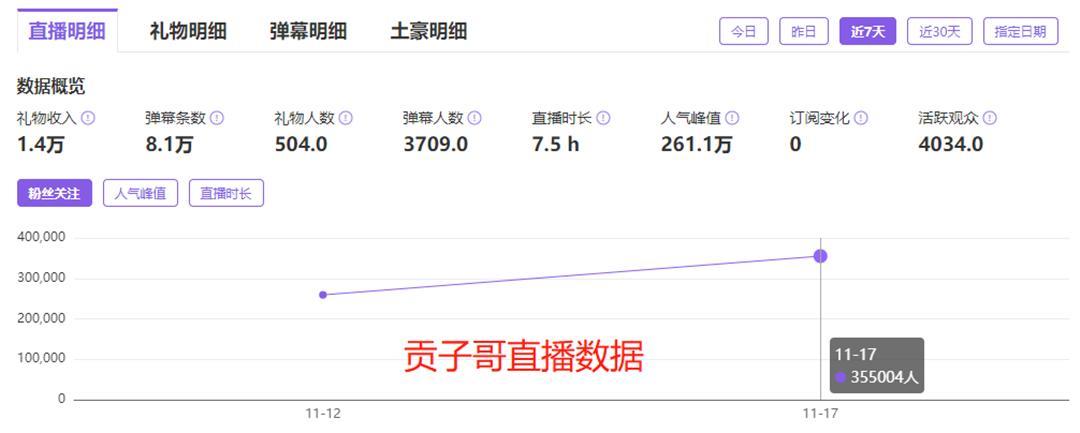Switch chart to 直播时长 series
1080x433 pixels.
tap(226, 193)
